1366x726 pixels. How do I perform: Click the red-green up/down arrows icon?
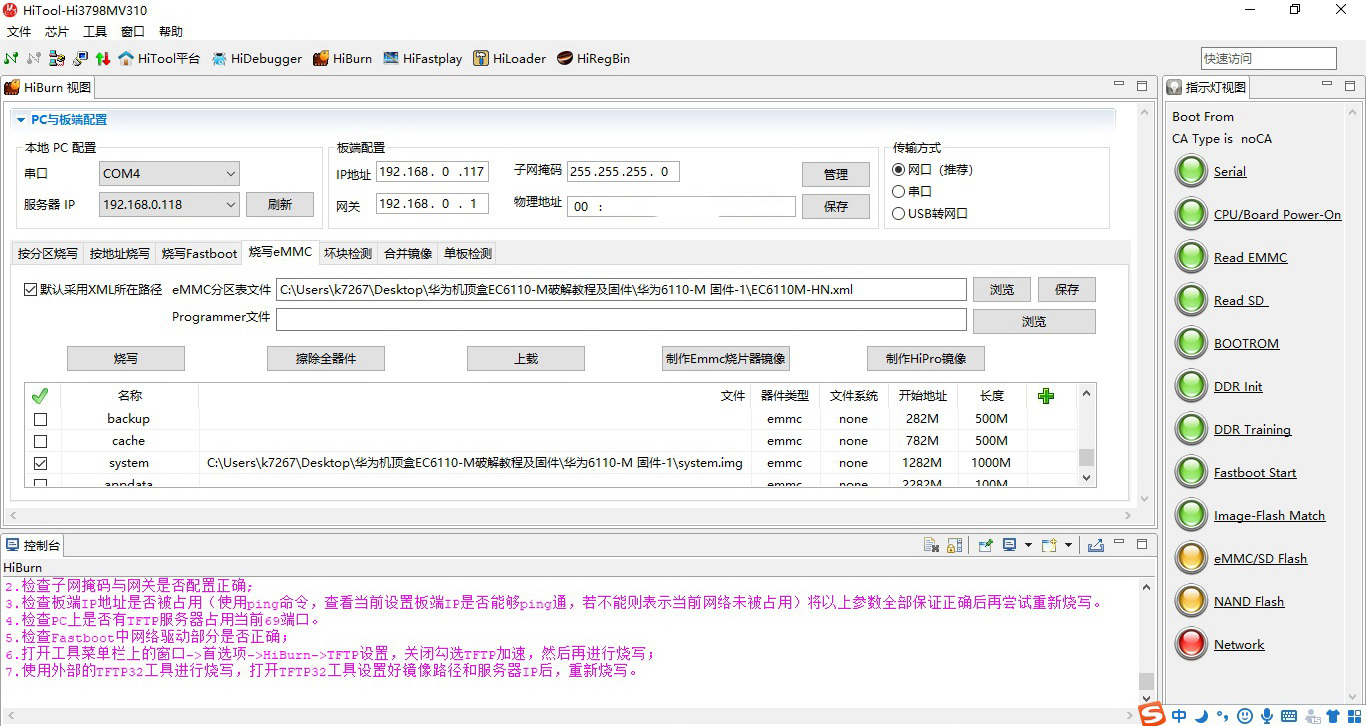tap(102, 59)
